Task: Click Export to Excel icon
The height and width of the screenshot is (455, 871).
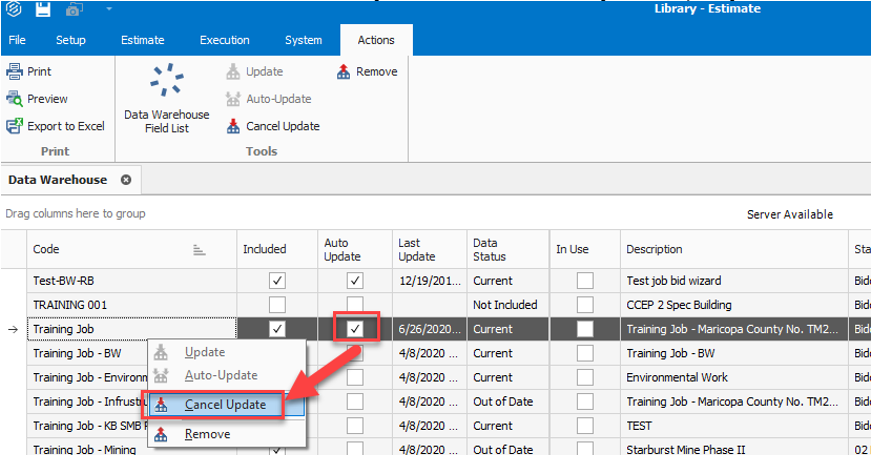Action: [x=15, y=126]
